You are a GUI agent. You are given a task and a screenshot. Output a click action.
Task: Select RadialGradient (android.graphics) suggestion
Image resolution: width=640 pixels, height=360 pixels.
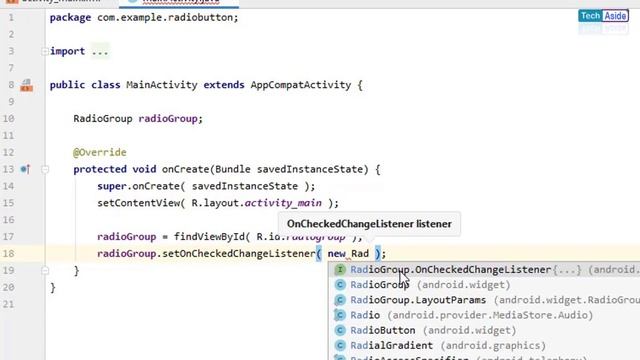484,345
